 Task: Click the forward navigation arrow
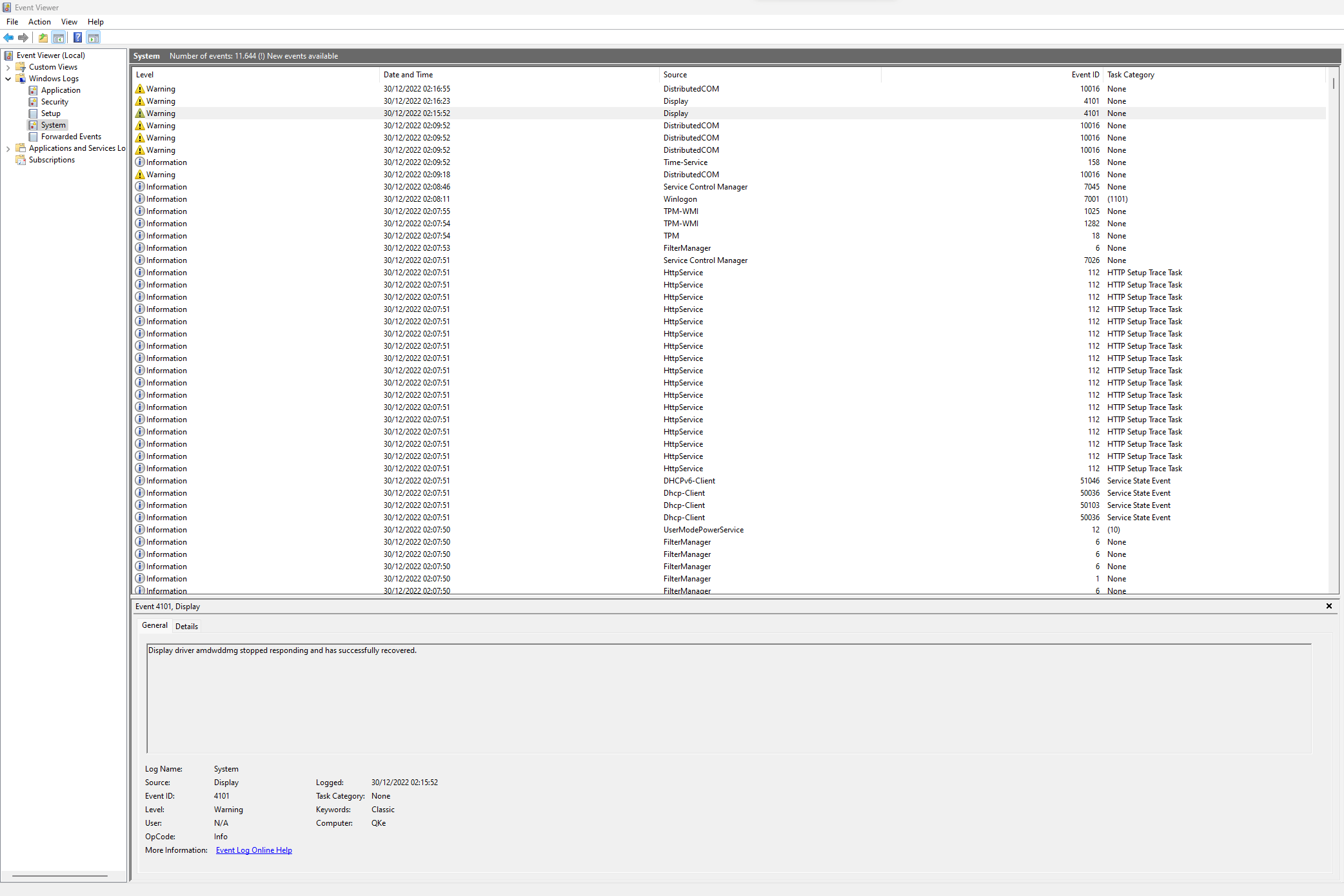tap(24, 37)
